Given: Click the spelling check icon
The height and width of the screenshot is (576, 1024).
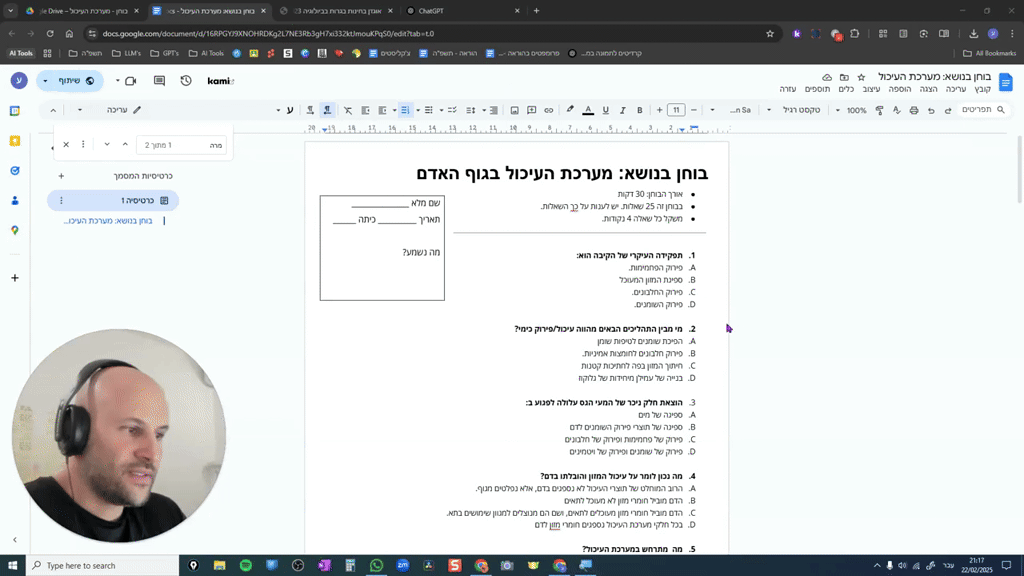Looking at the screenshot, I should click(x=896, y=110).
